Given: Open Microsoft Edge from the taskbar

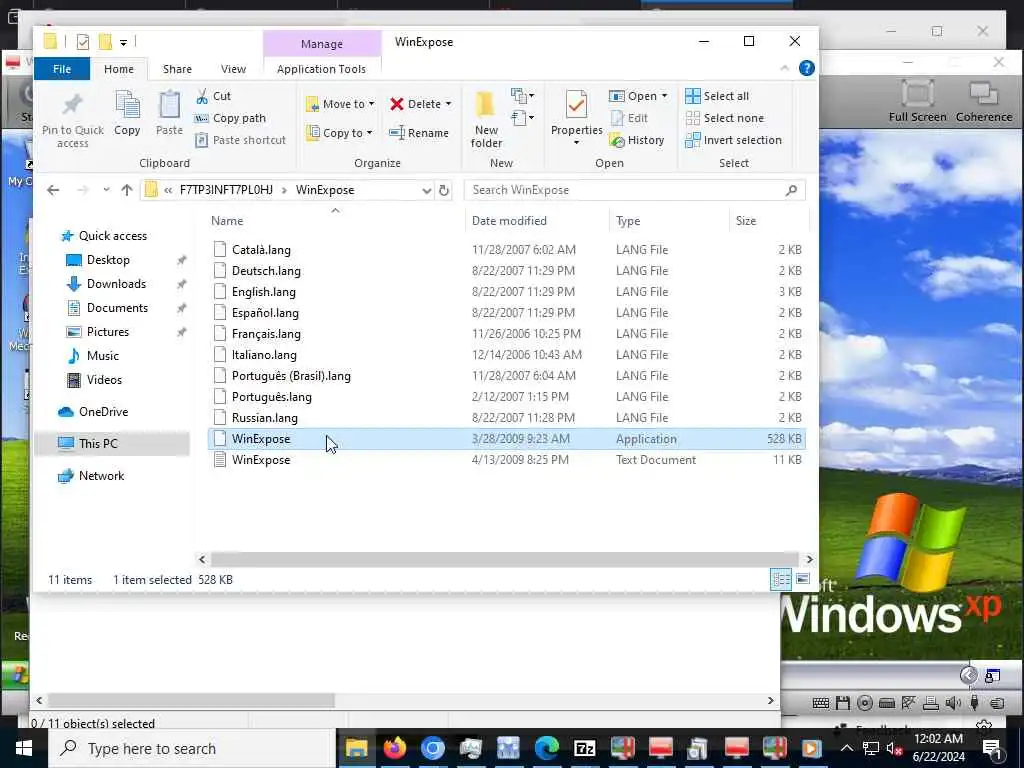Looking at the screenshot, I should (547, 748).
